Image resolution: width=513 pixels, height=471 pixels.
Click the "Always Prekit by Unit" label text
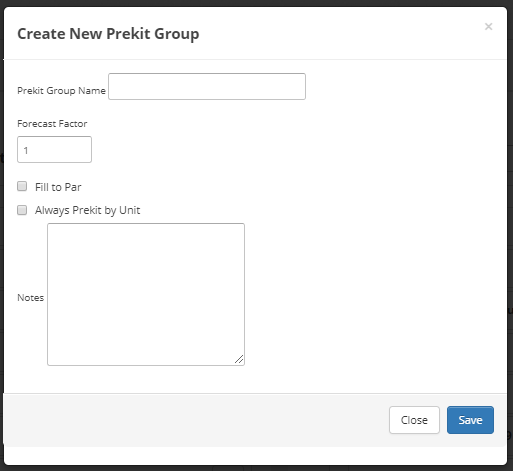87,210
